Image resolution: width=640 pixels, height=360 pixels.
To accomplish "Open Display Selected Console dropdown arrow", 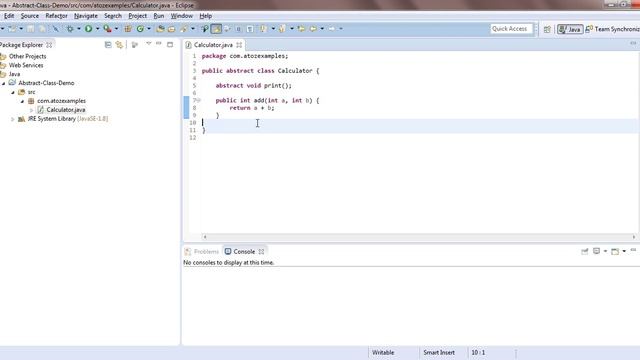I will [605, 251].
